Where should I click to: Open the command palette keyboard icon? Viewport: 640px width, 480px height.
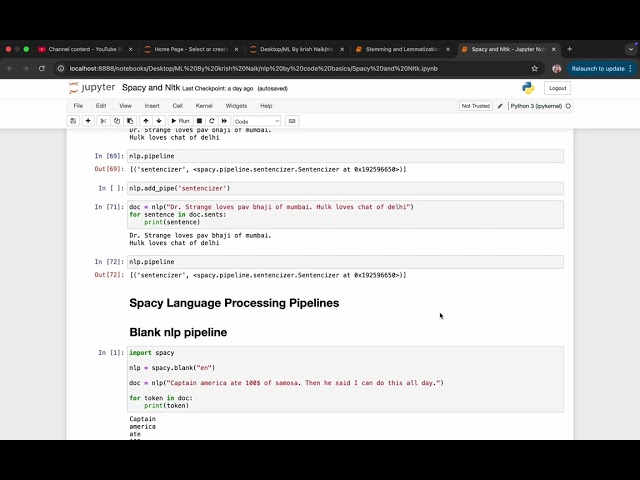click(292, 121)
